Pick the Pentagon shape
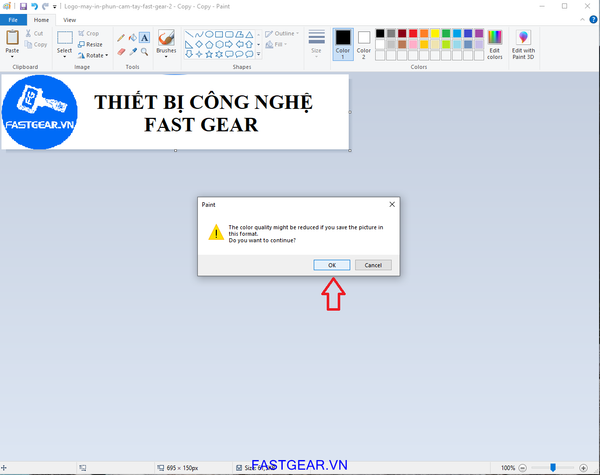 (209, 44)
